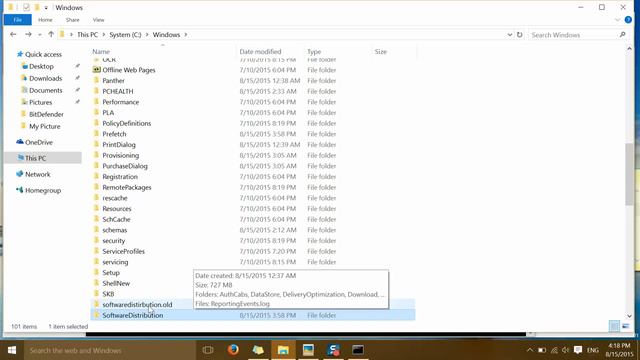
Task: Open Action Center notifications icon
Action: (x=578, y=350)
